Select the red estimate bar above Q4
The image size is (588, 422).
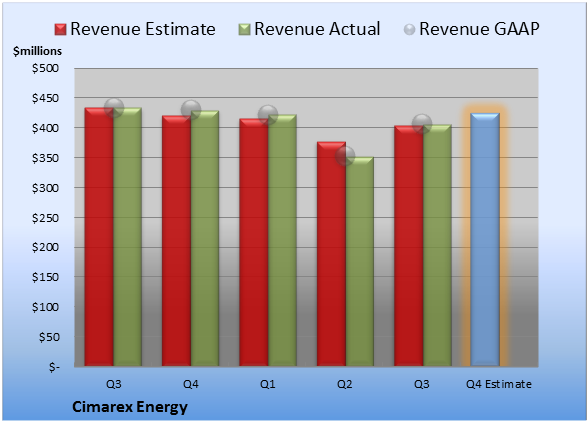click(x=176, y=241)
